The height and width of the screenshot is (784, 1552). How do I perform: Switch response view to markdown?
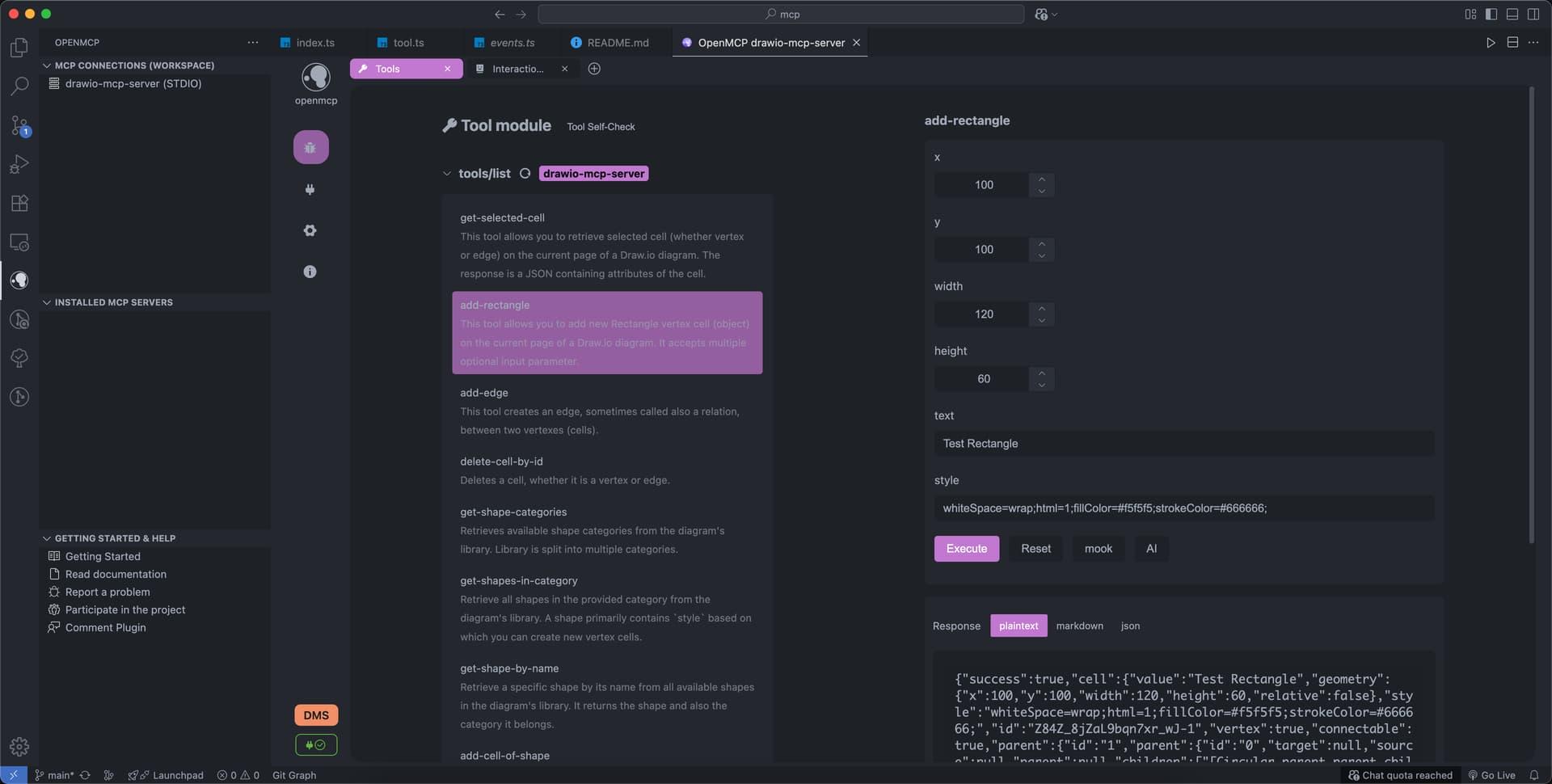[1079, 625]
